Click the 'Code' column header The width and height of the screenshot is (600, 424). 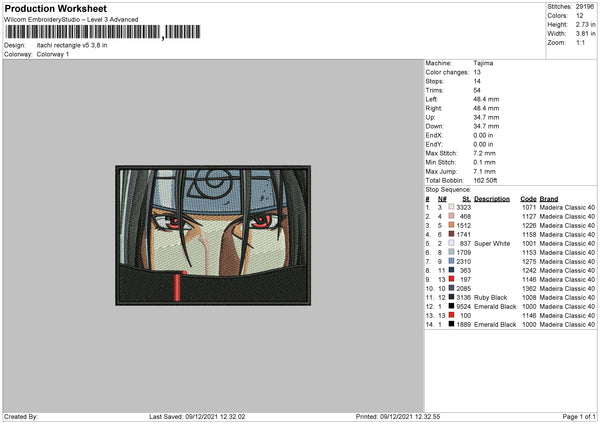(x=528, y=199)
